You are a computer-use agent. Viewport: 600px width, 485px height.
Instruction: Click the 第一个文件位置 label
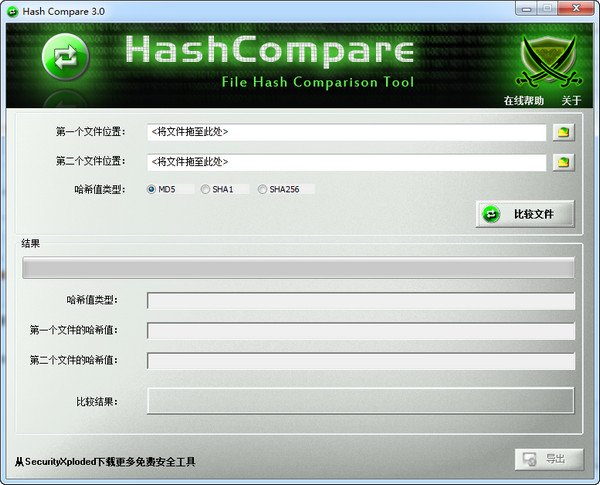click(x=91, y=132)
